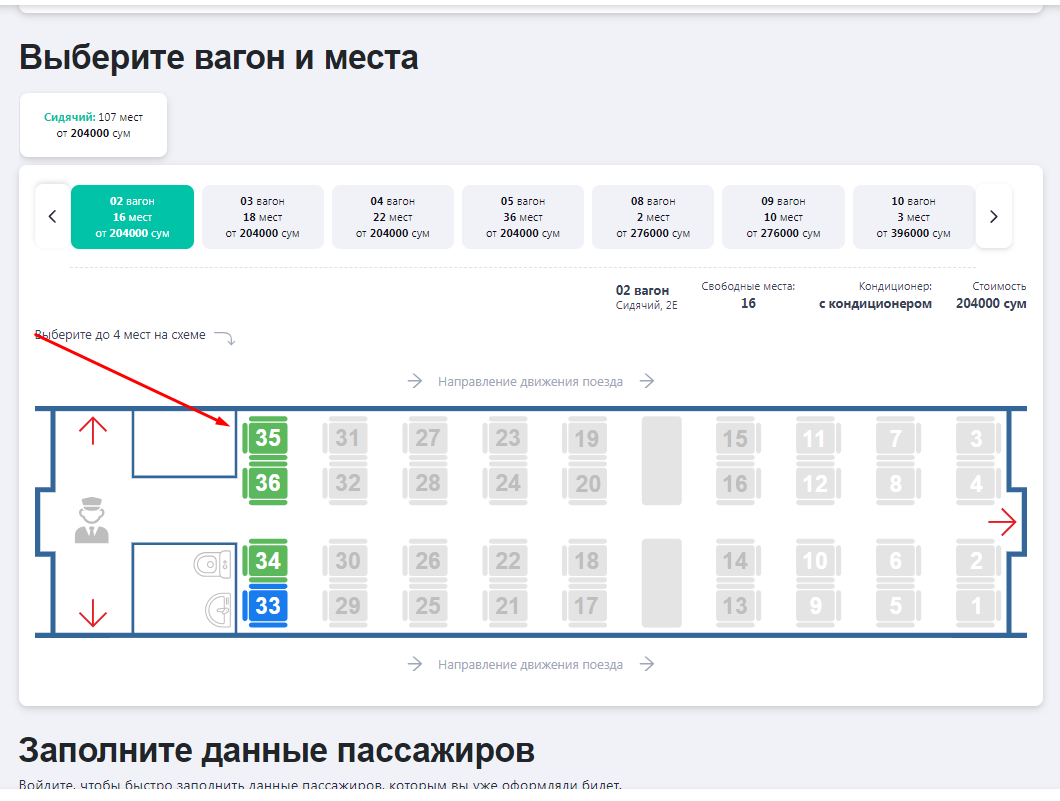Open wagon 05 with 36 seats
Viewport: 1060px width, 801px height.
pyautogui.click(x=523, y=217)
